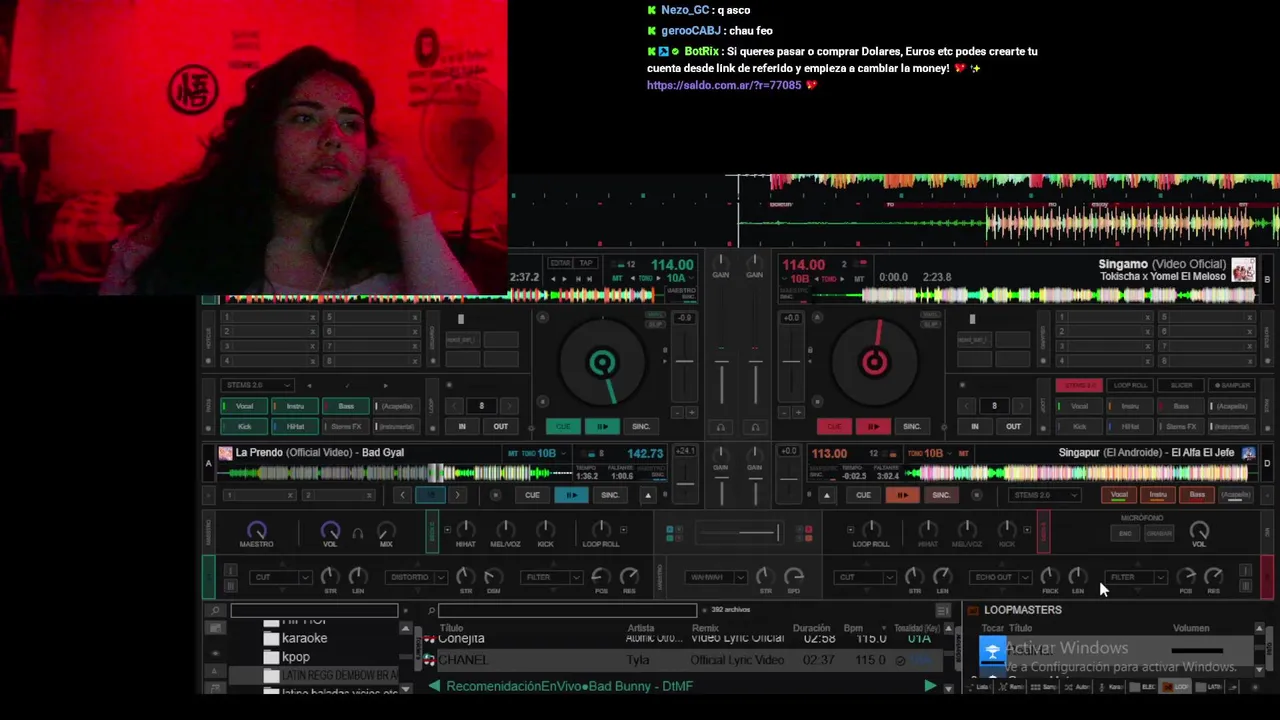Double the loop length on deck A

(x=508, y=406)
